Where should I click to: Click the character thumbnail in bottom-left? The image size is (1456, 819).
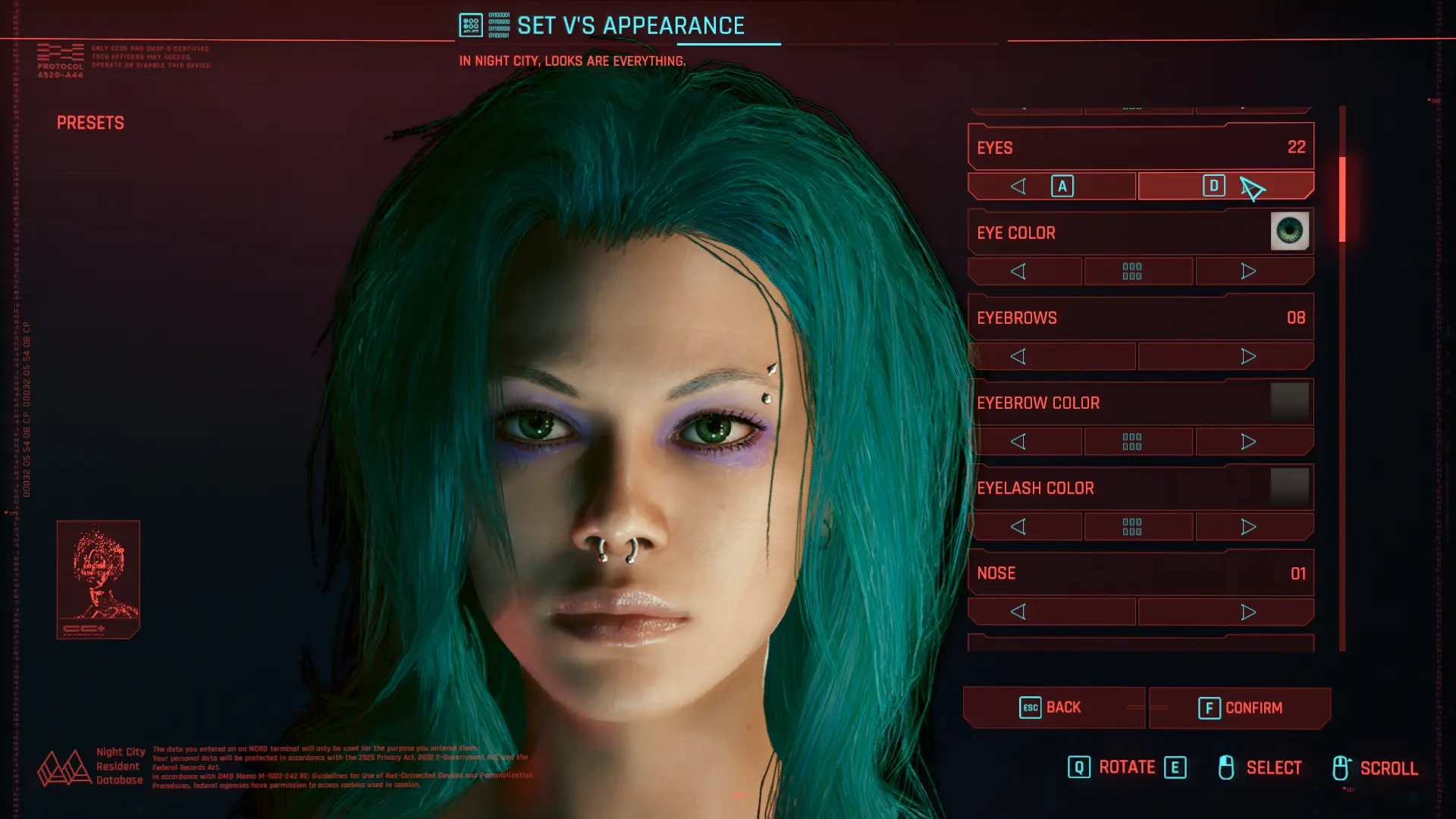coord(98,580)
